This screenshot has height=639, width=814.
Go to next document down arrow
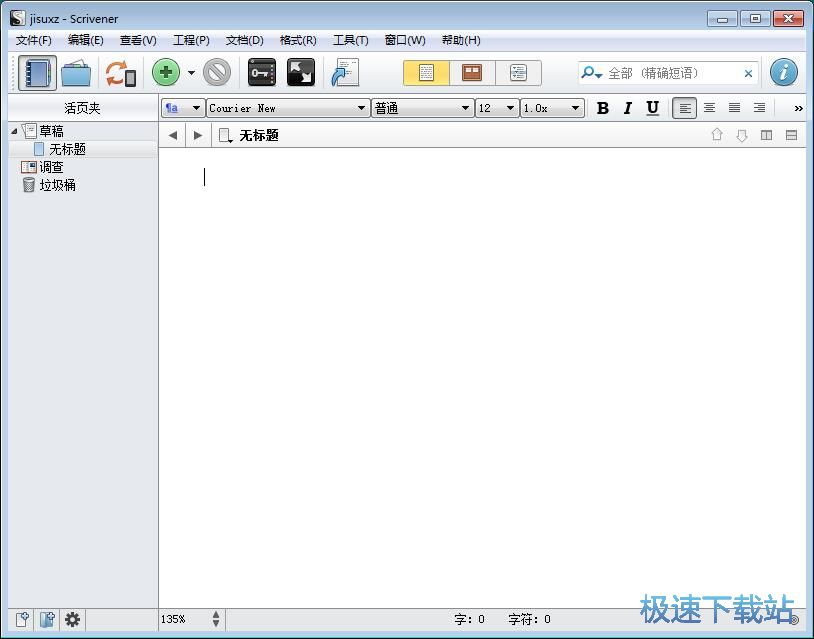742,135
